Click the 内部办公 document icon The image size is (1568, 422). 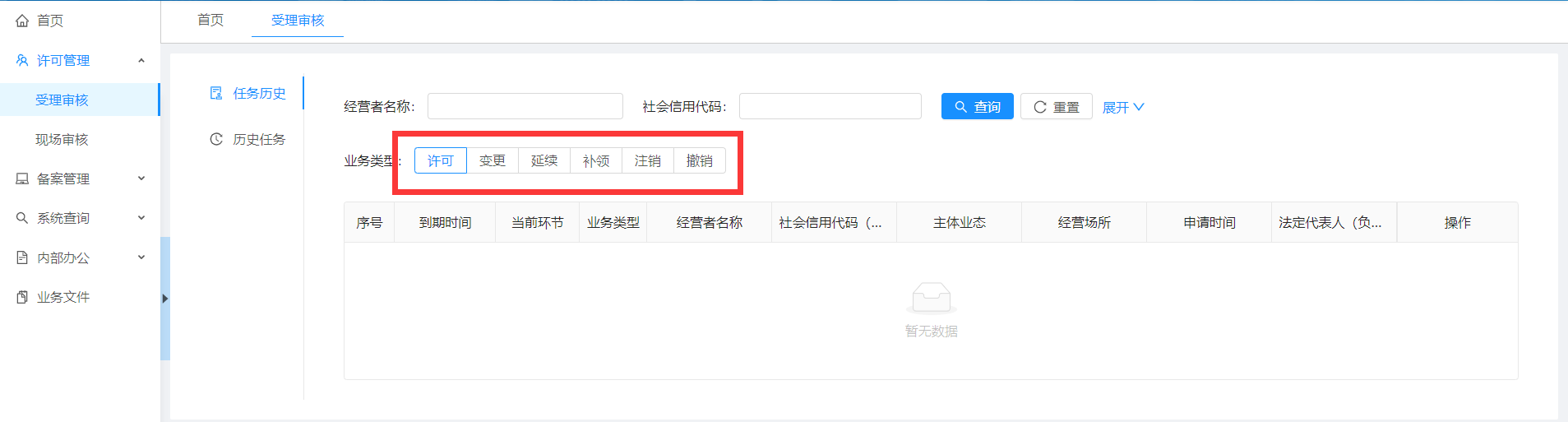click(22, 257)
